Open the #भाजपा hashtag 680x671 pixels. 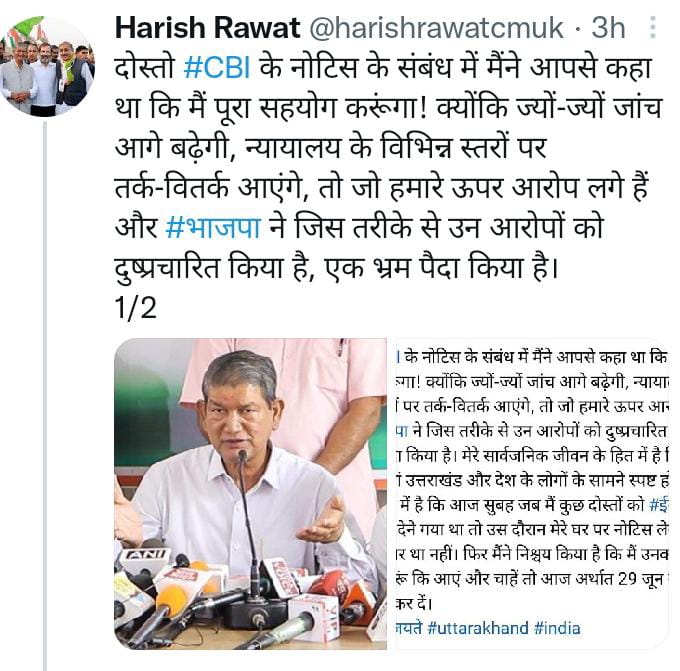(x=213, y=227)
